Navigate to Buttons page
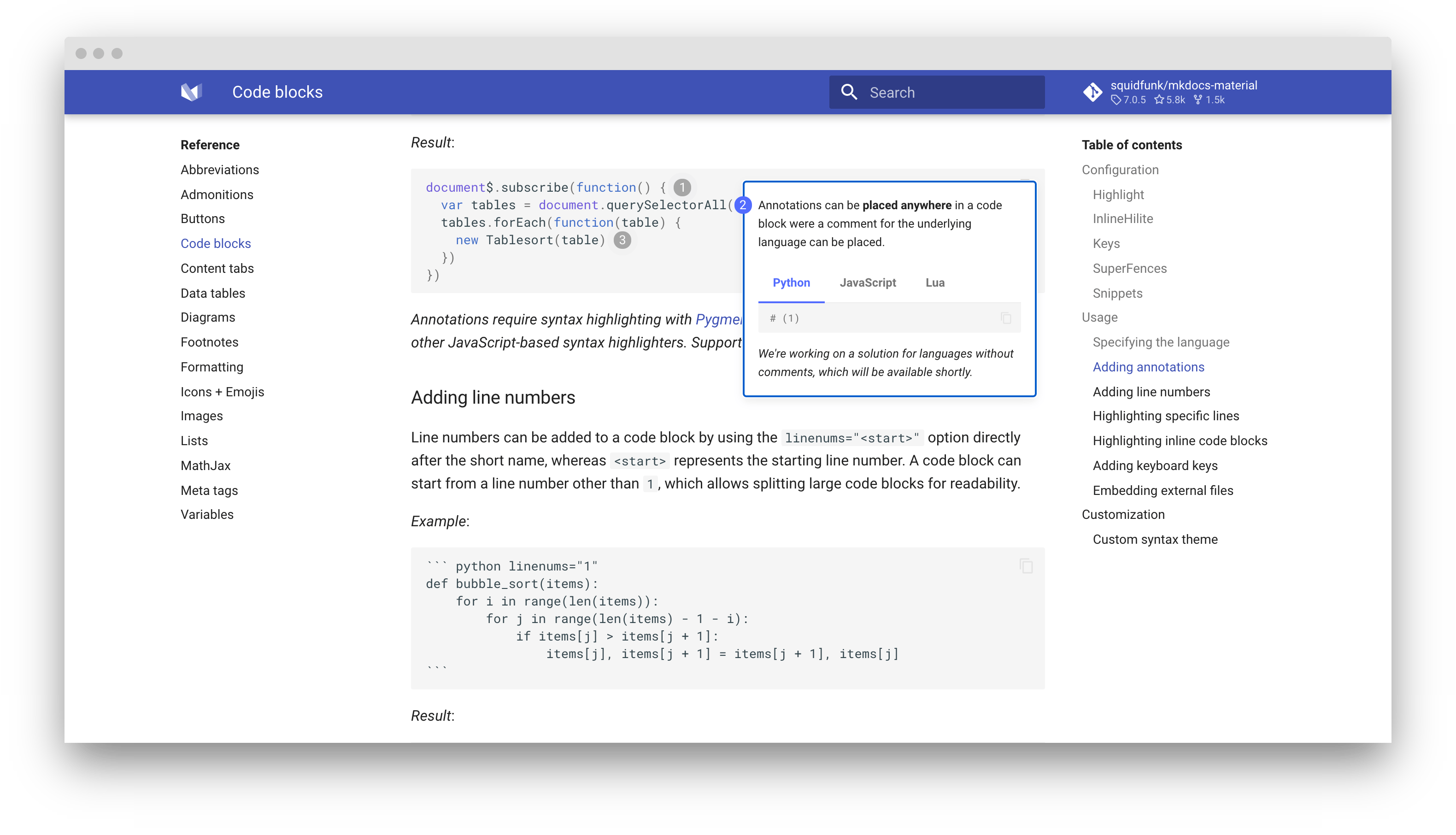The image size is (1456, 835). [202, 218]
